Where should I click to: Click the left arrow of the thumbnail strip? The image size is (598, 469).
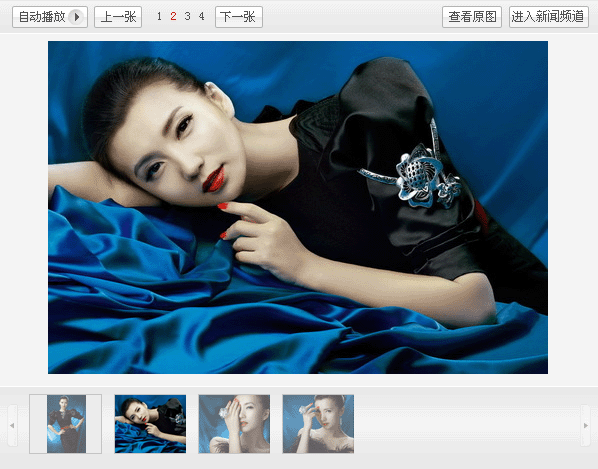[x=12, y=426]
